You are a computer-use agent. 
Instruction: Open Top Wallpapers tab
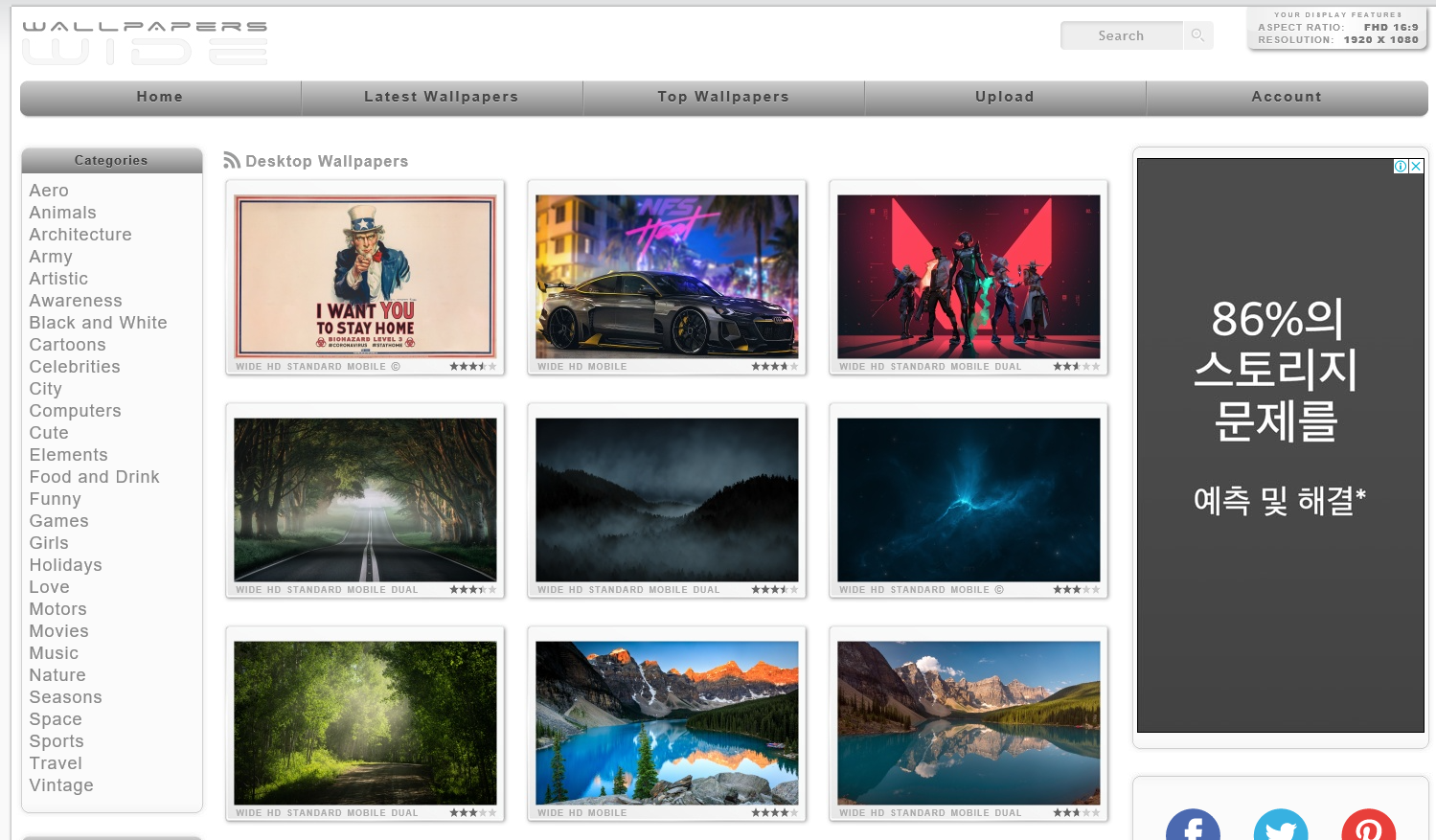coord(723,97)
